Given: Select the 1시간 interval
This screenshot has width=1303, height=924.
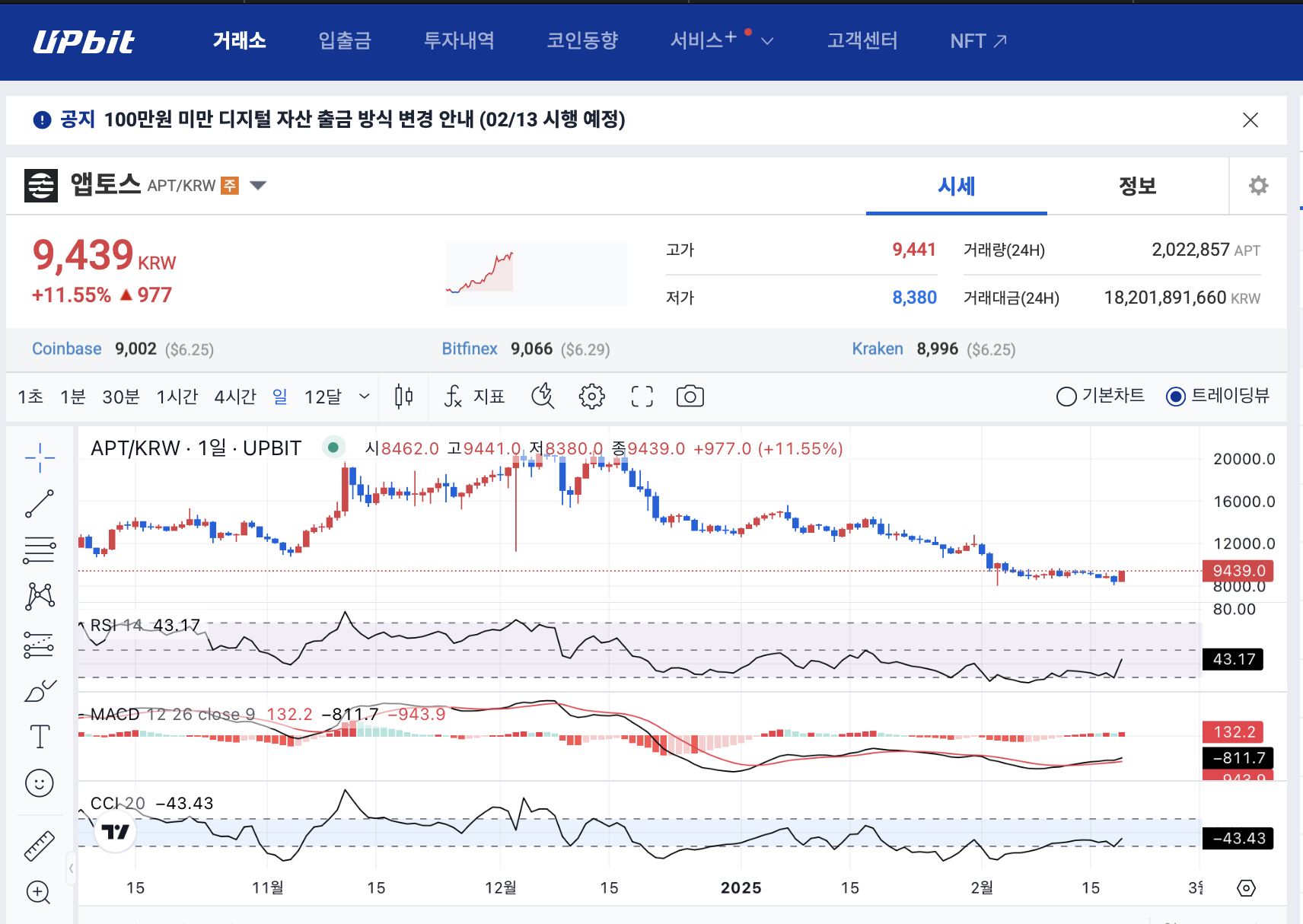Looking at the screenshot, I should pos(177,397).
